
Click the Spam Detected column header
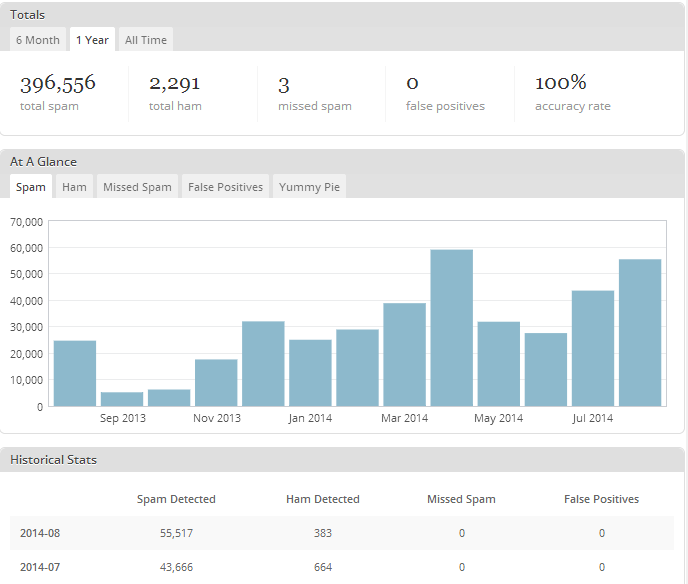point(176,499)
